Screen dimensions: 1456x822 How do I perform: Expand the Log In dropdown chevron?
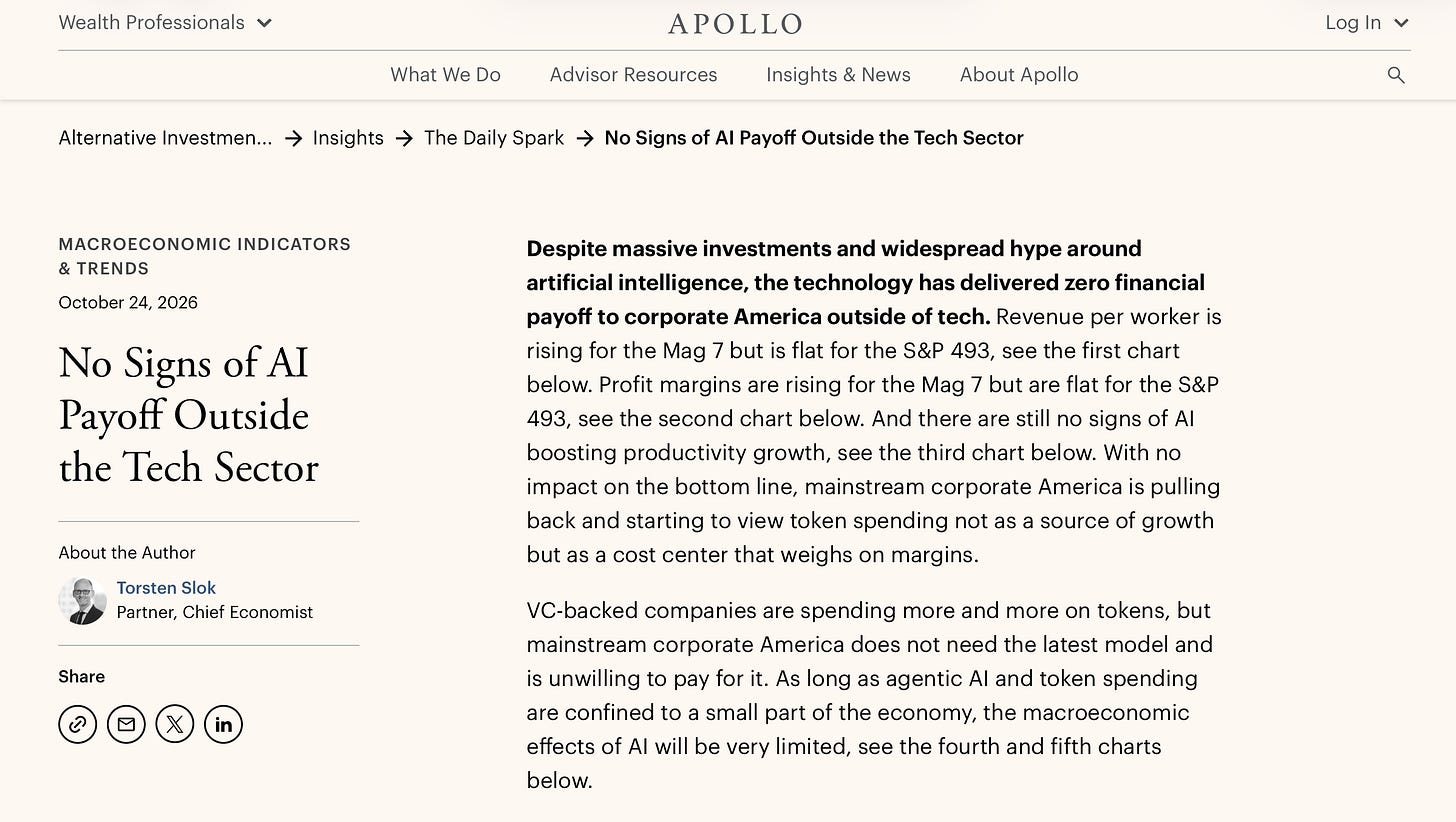point(1401,23)
